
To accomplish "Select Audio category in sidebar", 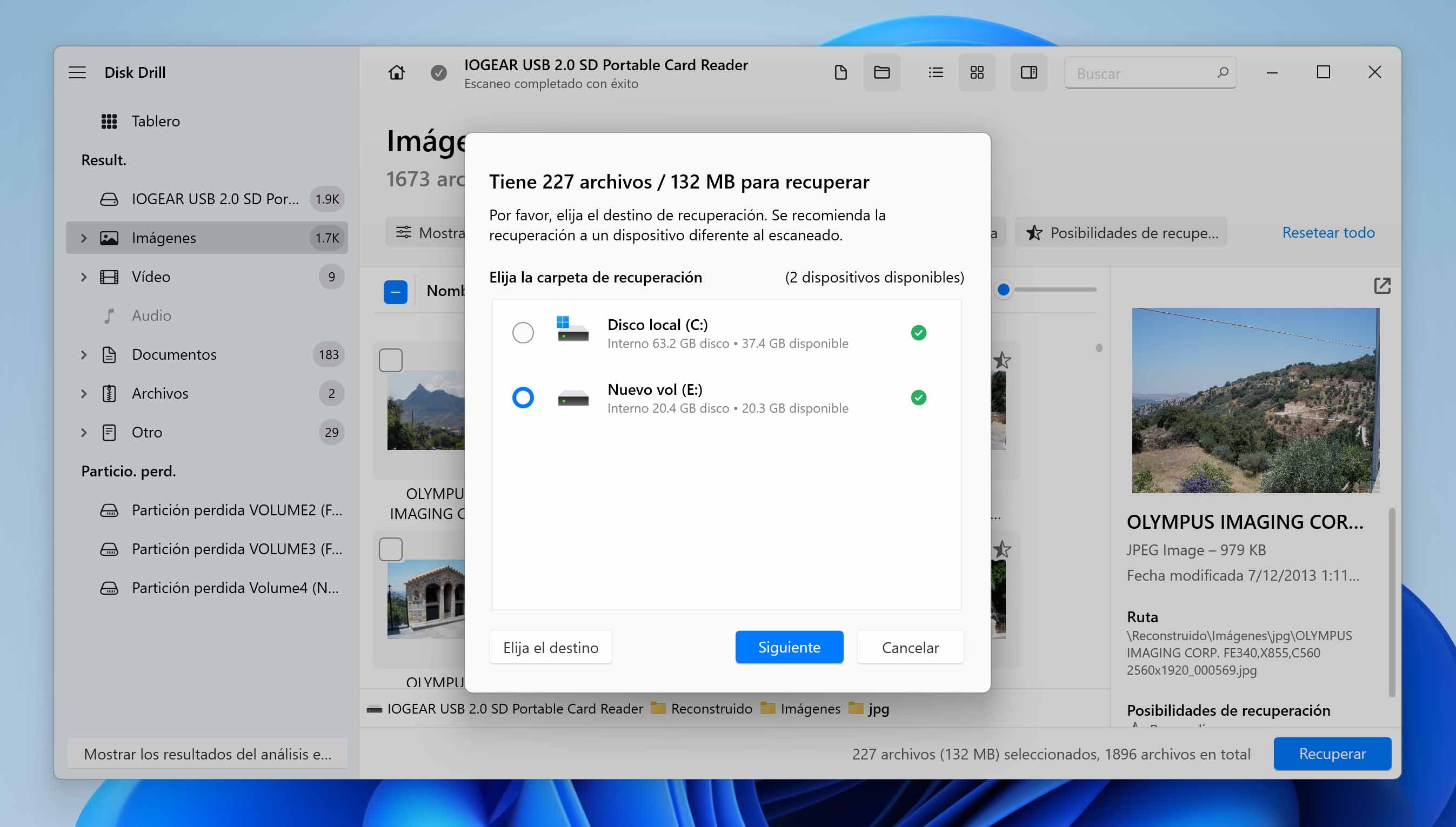I will pyautogui.click(x=207, y=315).
